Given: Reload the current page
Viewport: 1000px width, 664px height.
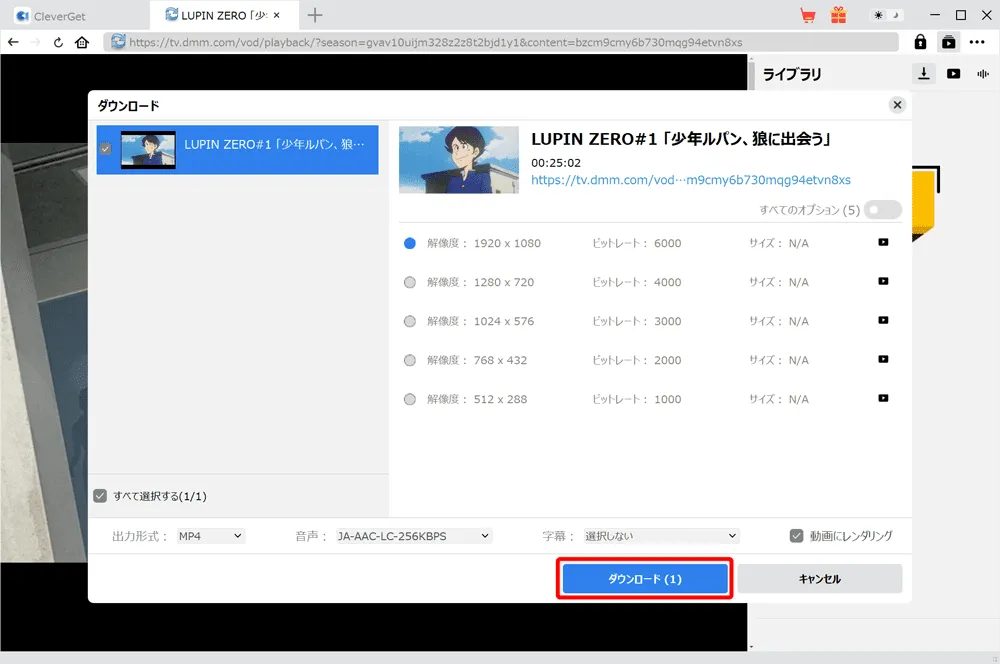Looking at the screenshot, I should (58, 43).
